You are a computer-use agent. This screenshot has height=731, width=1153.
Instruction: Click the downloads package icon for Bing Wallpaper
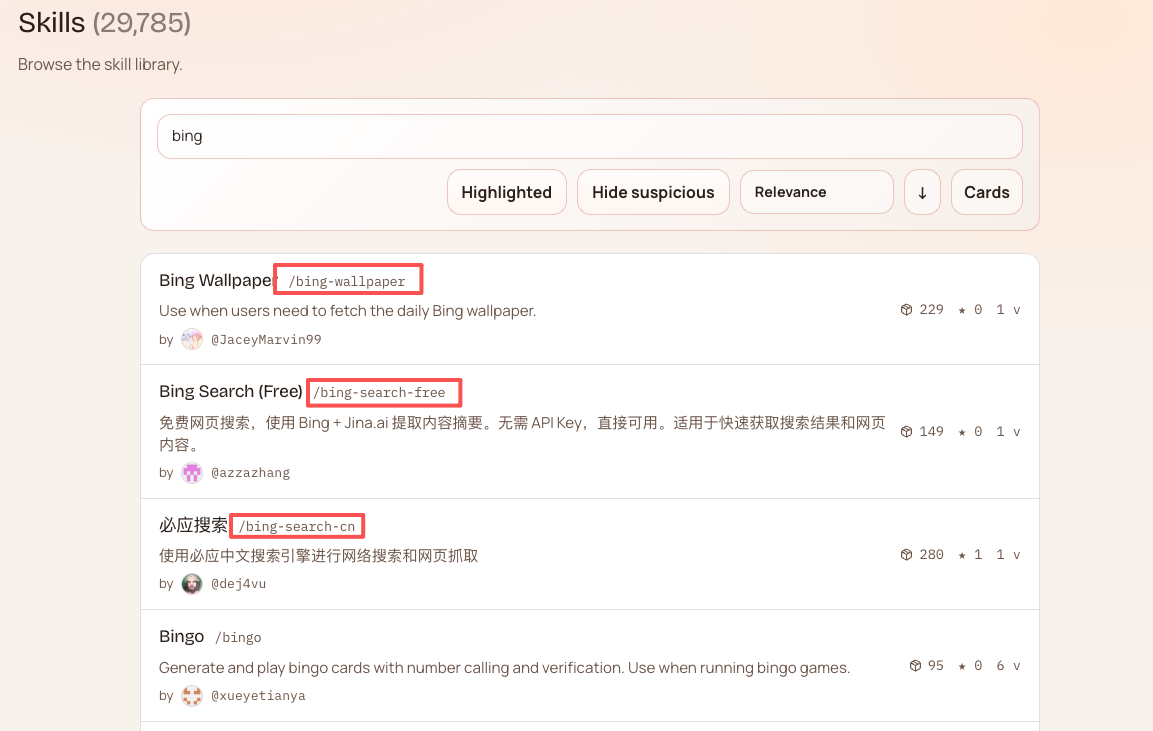906,310
